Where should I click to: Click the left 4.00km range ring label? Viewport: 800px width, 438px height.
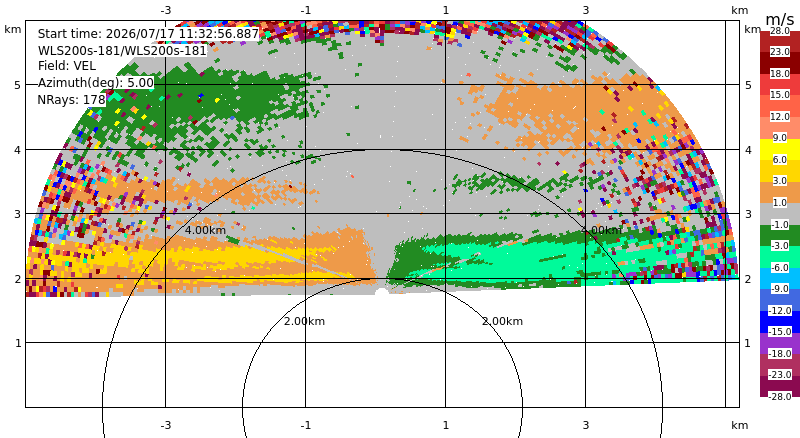205,230
